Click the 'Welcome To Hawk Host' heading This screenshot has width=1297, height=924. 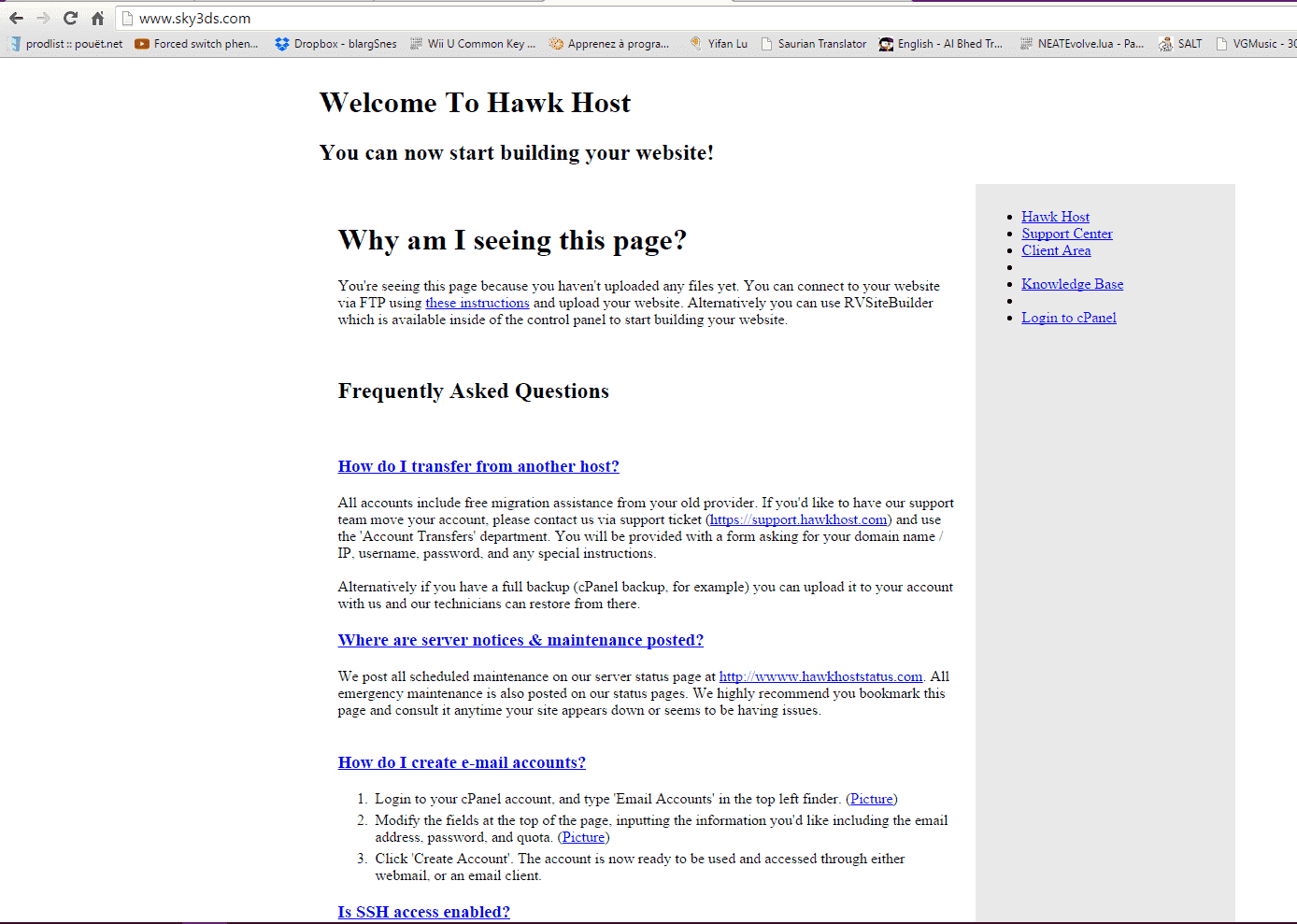pos(475,103)
